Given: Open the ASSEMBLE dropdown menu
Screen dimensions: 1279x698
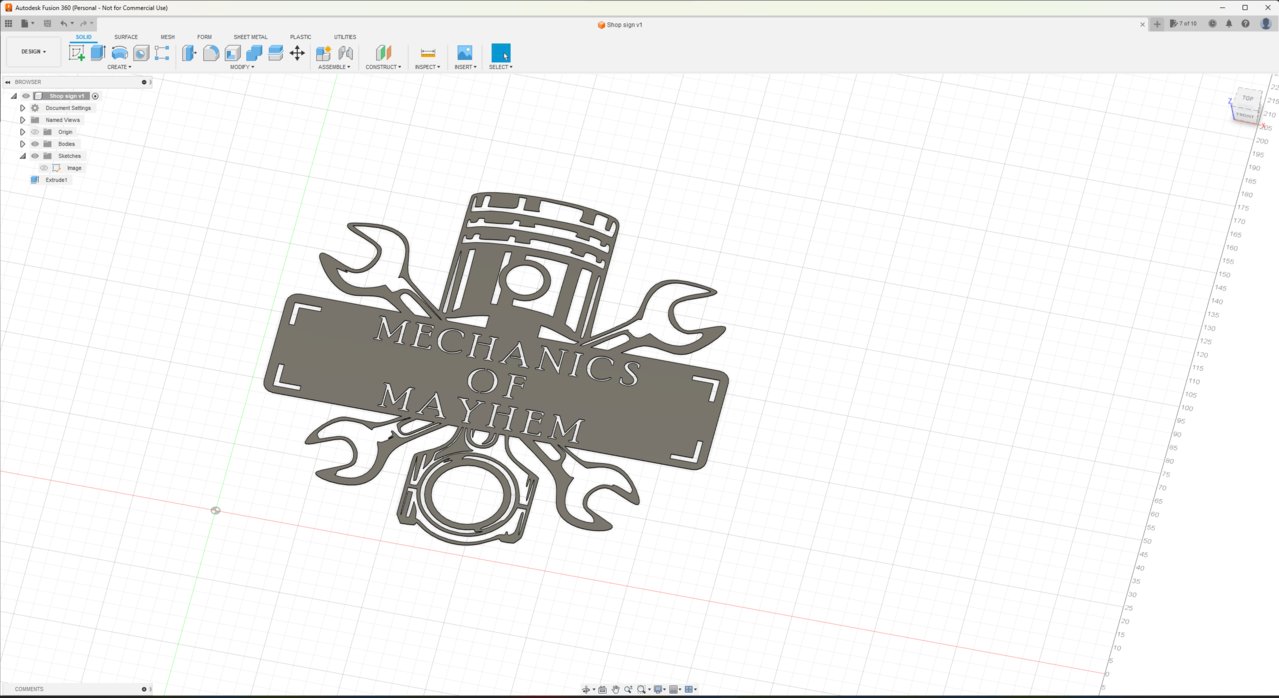Looking at the screenshot, I should click(x=334, y=67).
